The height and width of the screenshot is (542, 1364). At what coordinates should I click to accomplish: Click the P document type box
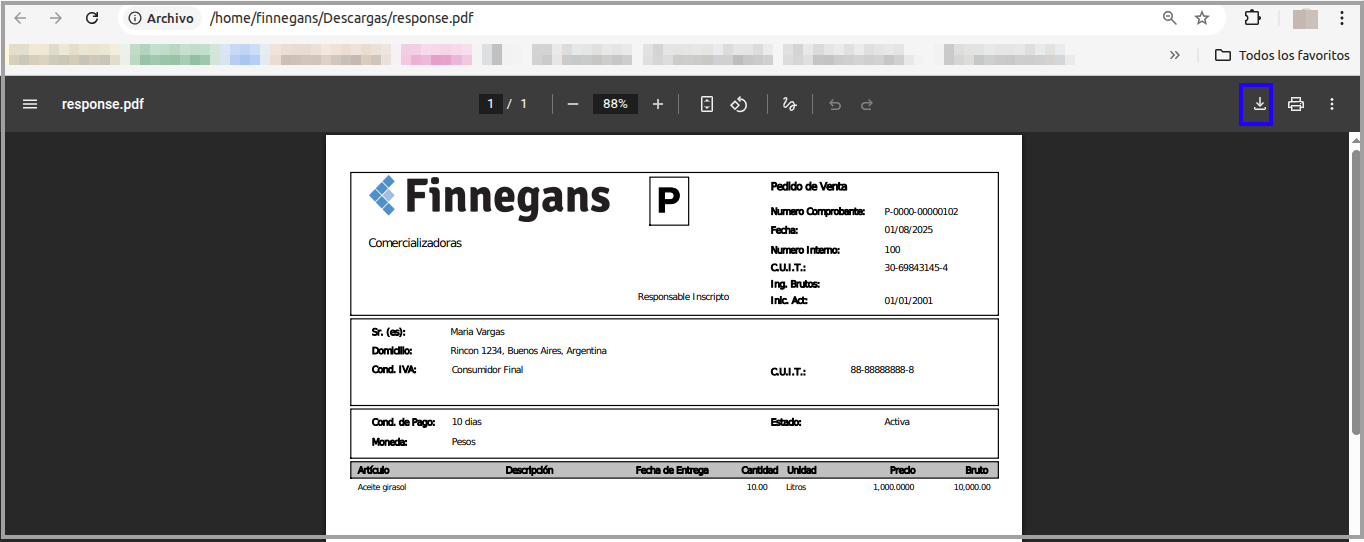[x=669, y=201]
